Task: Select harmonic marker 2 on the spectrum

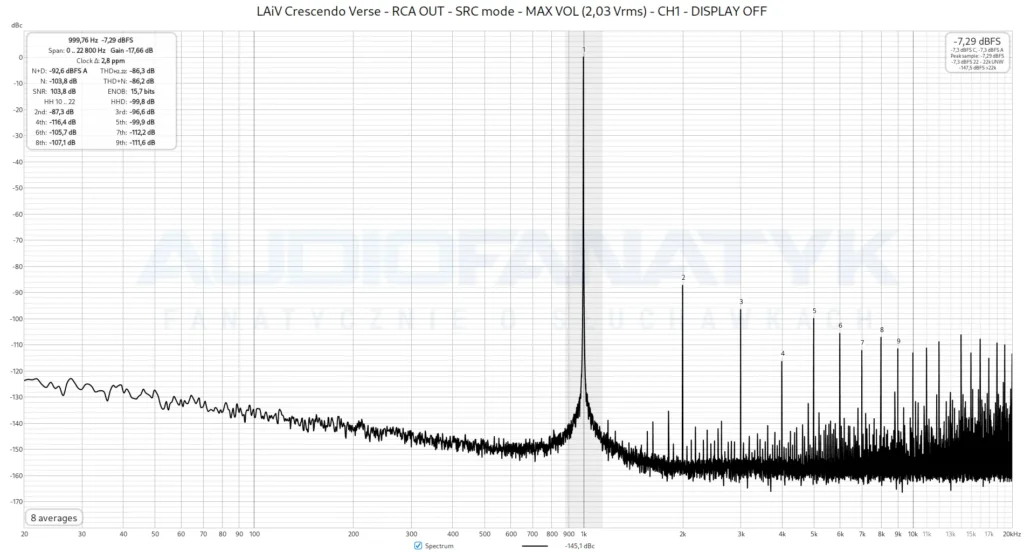Action: (683, 278)
